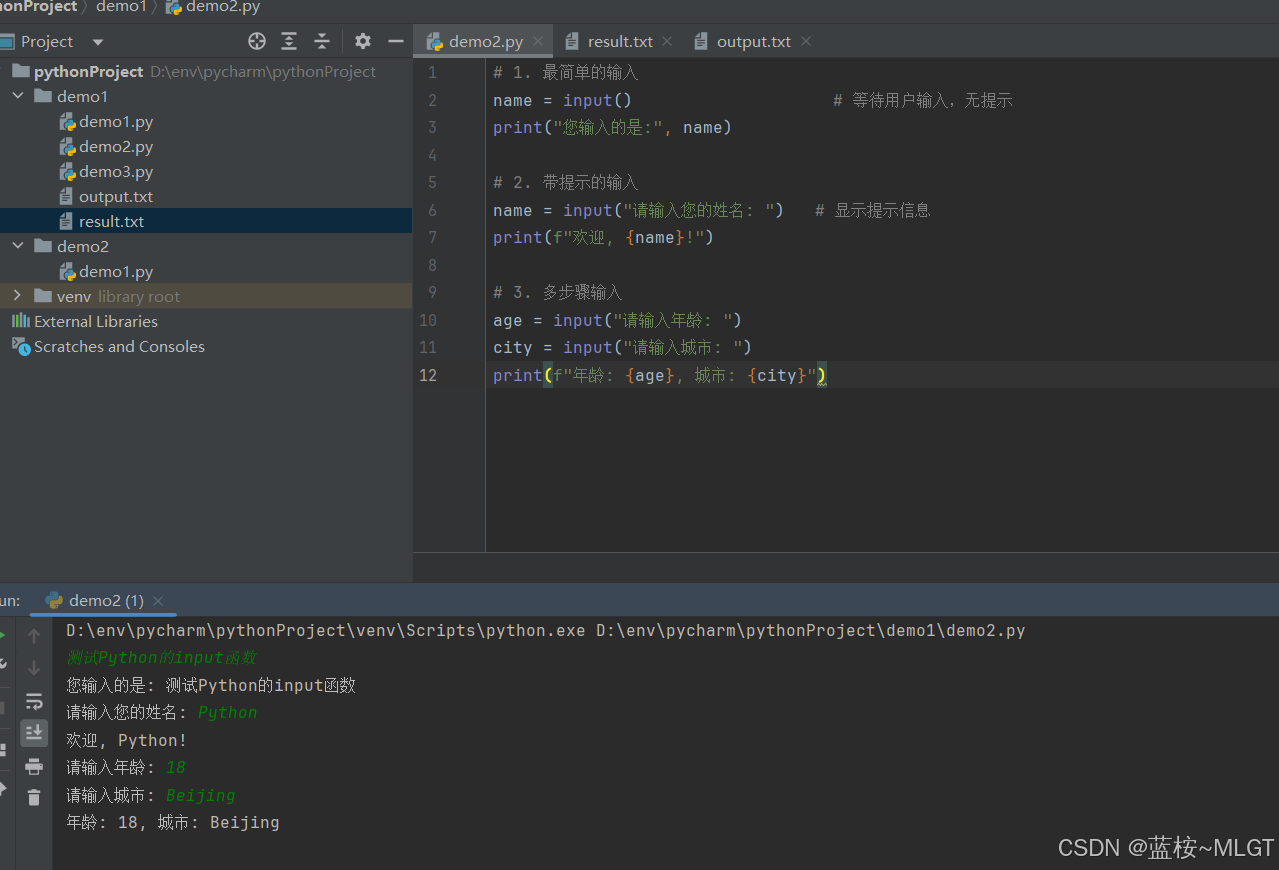The height and width of the screenshot is (870, 1279).
Task: Select the pythonProject root folder
Action: [88, 71]
